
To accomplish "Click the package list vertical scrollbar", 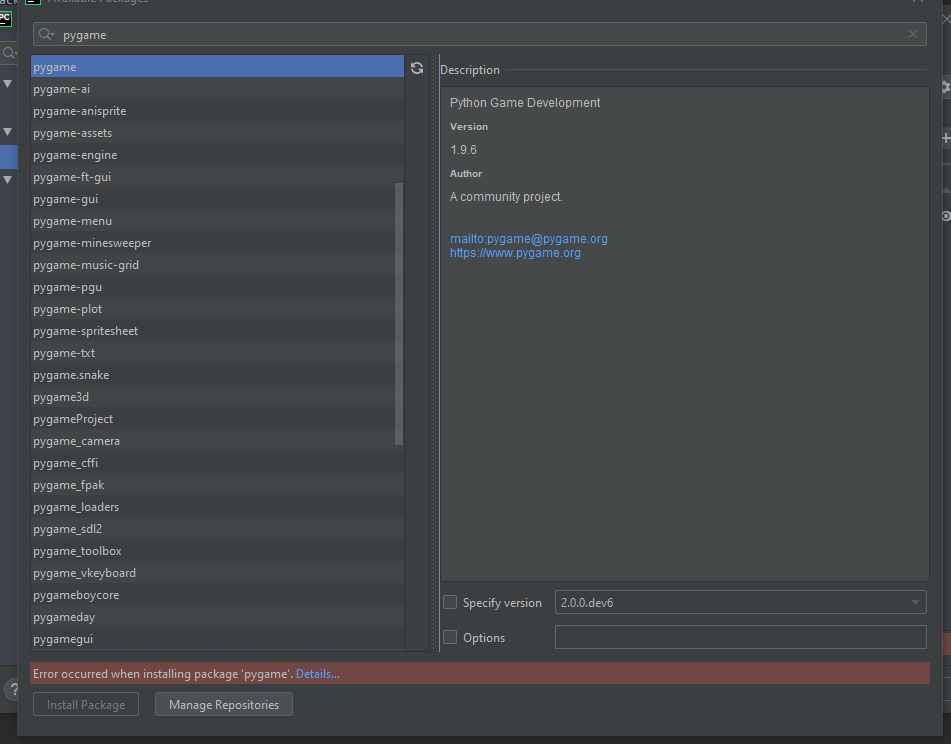I will point(399,312).
